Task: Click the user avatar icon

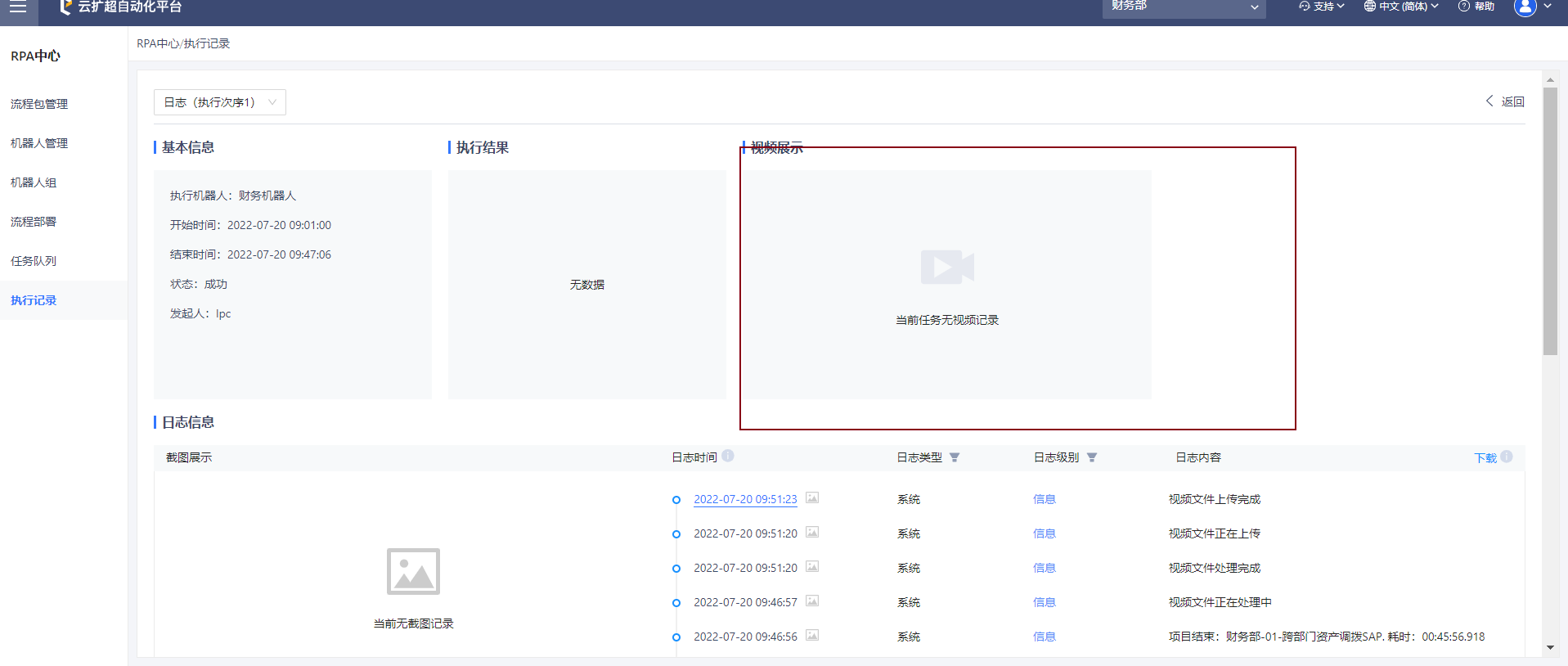Action: pyautogui.click(x=1525, y=7)
